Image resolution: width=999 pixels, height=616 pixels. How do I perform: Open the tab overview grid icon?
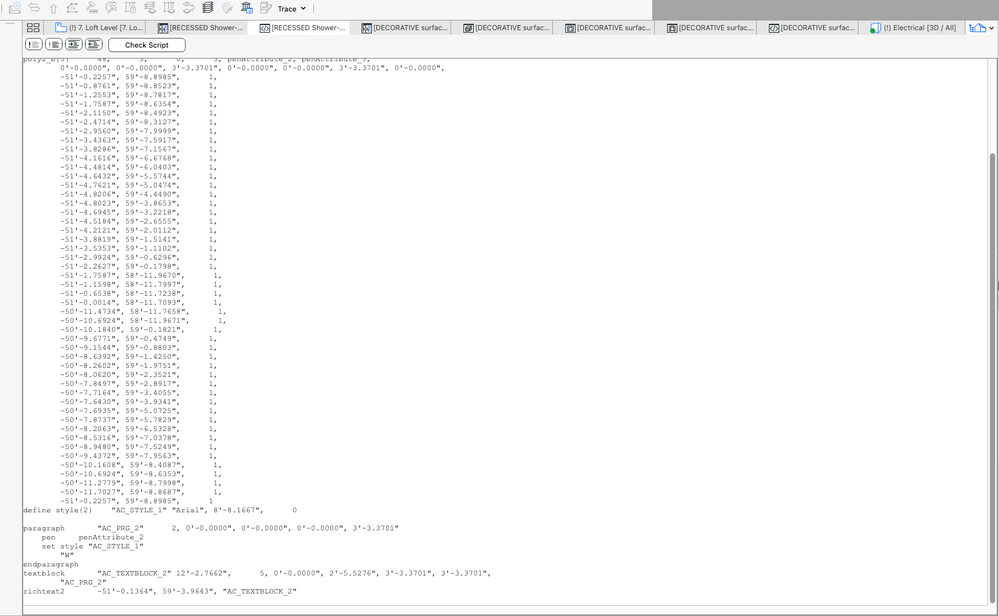[x=33, y=27]
